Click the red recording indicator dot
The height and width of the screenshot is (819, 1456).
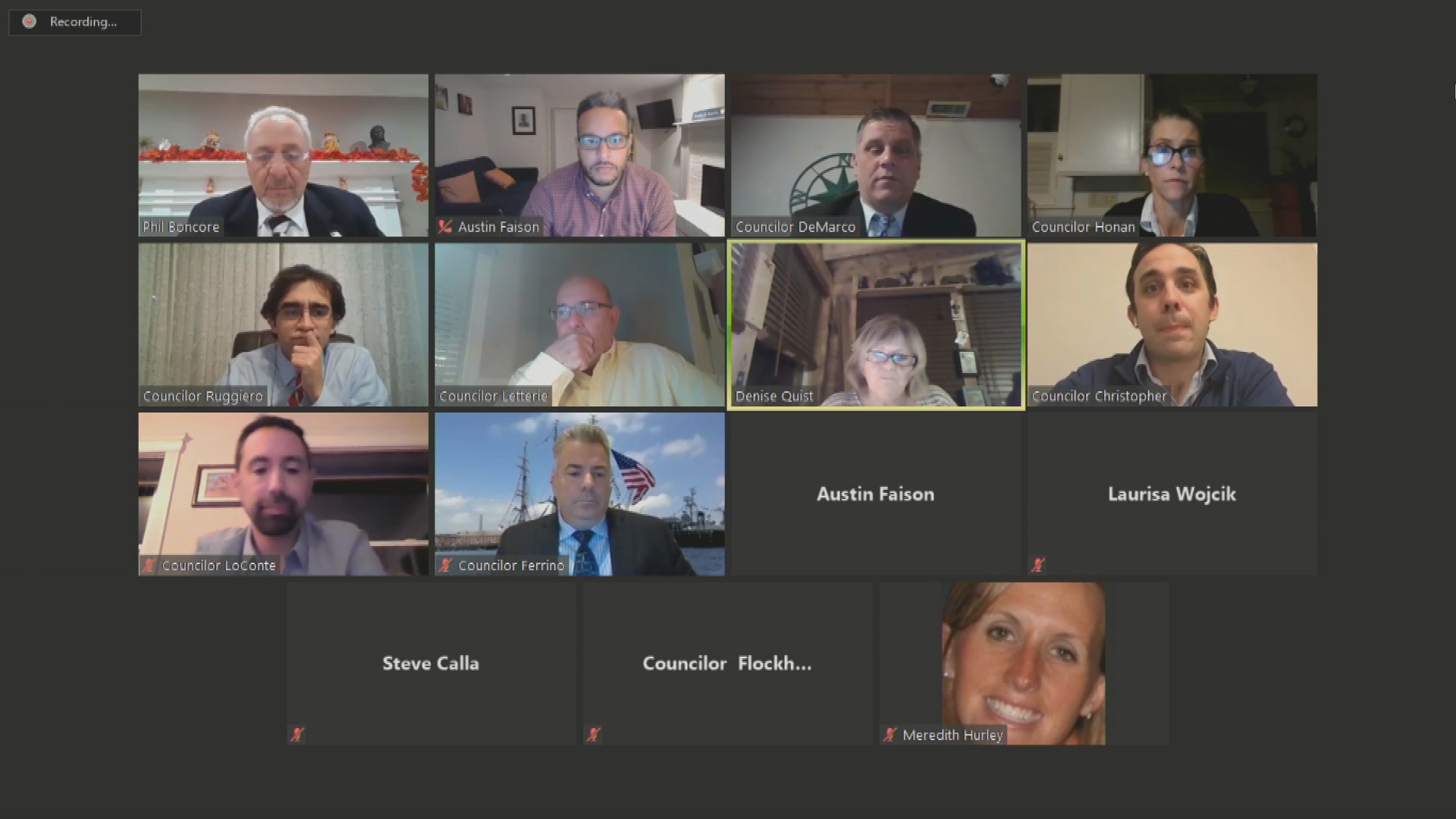coord(29,21)
